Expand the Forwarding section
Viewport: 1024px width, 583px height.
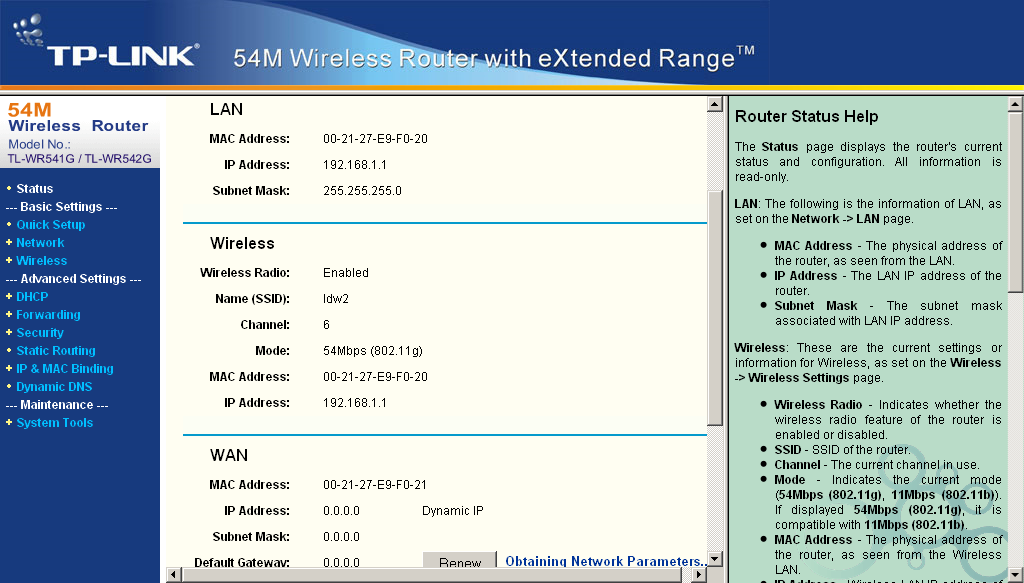(48, 315)
